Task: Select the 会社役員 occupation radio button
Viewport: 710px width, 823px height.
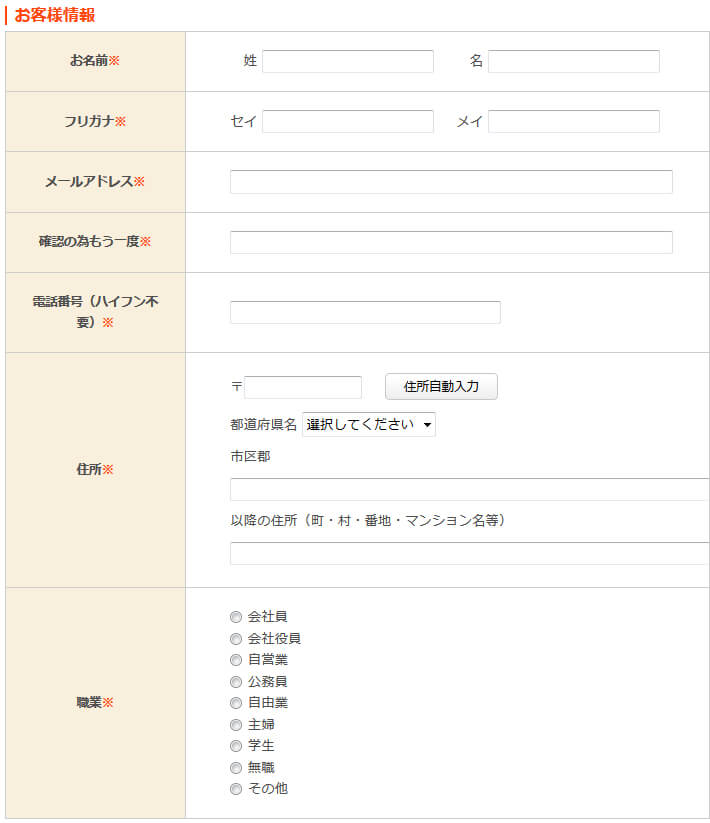Action: [x=235, y=638]
